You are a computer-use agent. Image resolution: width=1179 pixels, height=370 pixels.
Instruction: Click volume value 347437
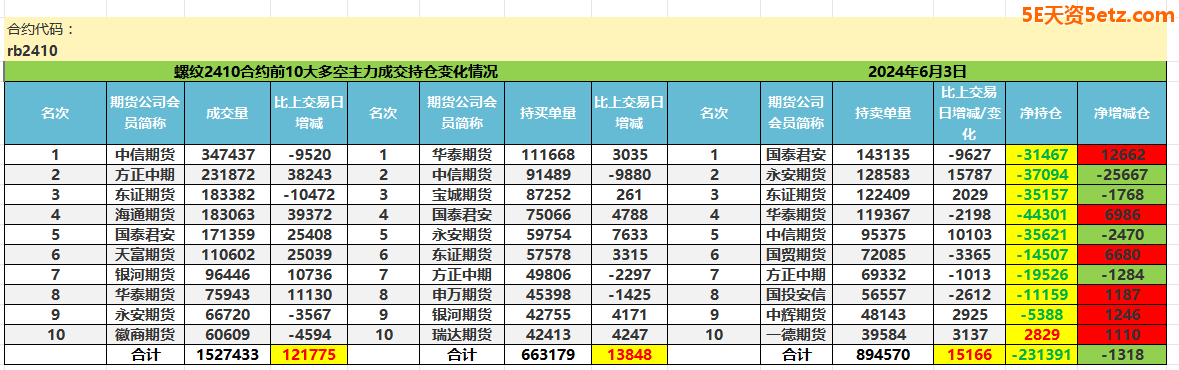pyautogui.click(x=227, y=156)
